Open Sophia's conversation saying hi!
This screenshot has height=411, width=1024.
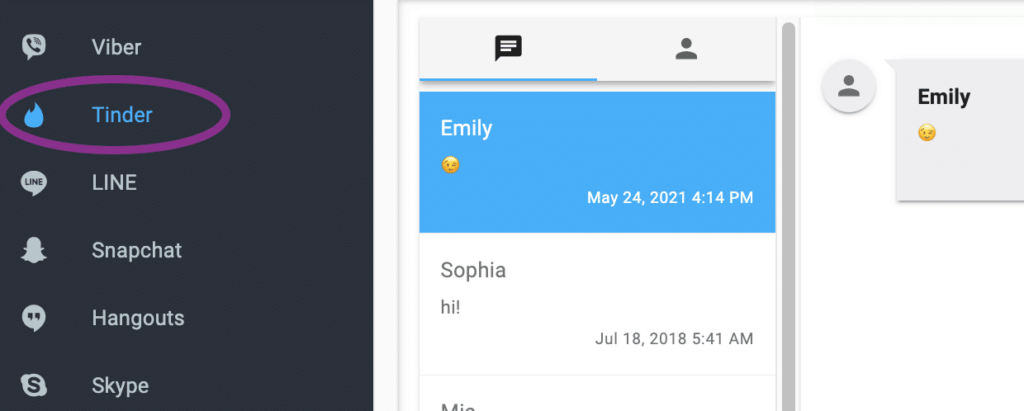597,304
